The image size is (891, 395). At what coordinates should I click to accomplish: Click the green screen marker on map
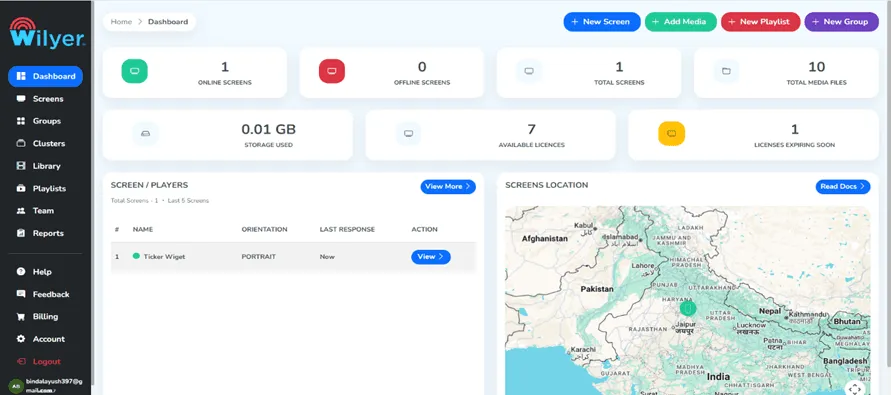[x=688, y=309]
